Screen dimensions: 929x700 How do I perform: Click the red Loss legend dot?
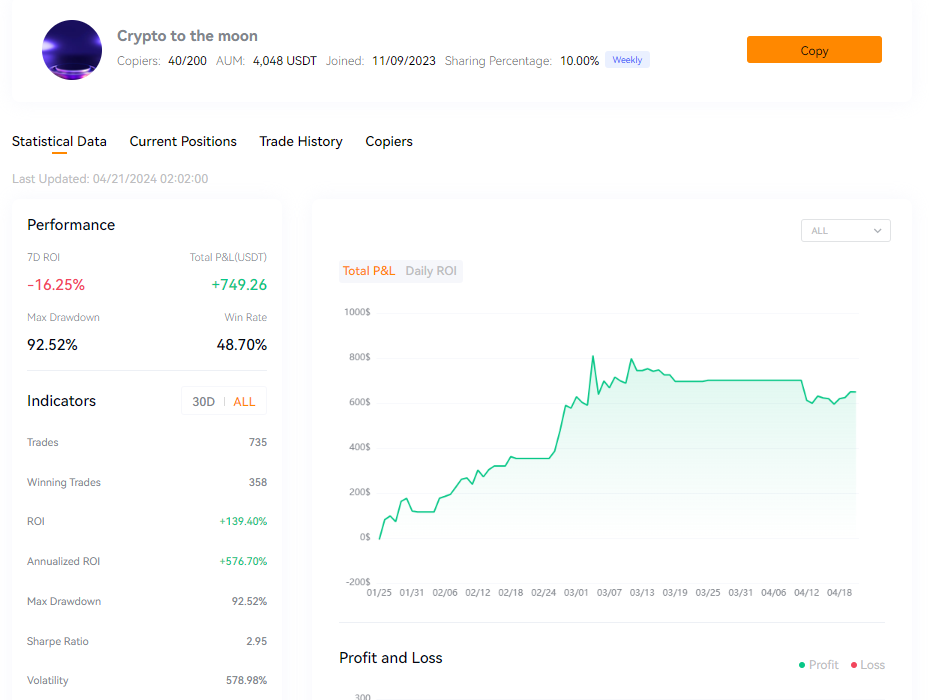click(852, 664)
